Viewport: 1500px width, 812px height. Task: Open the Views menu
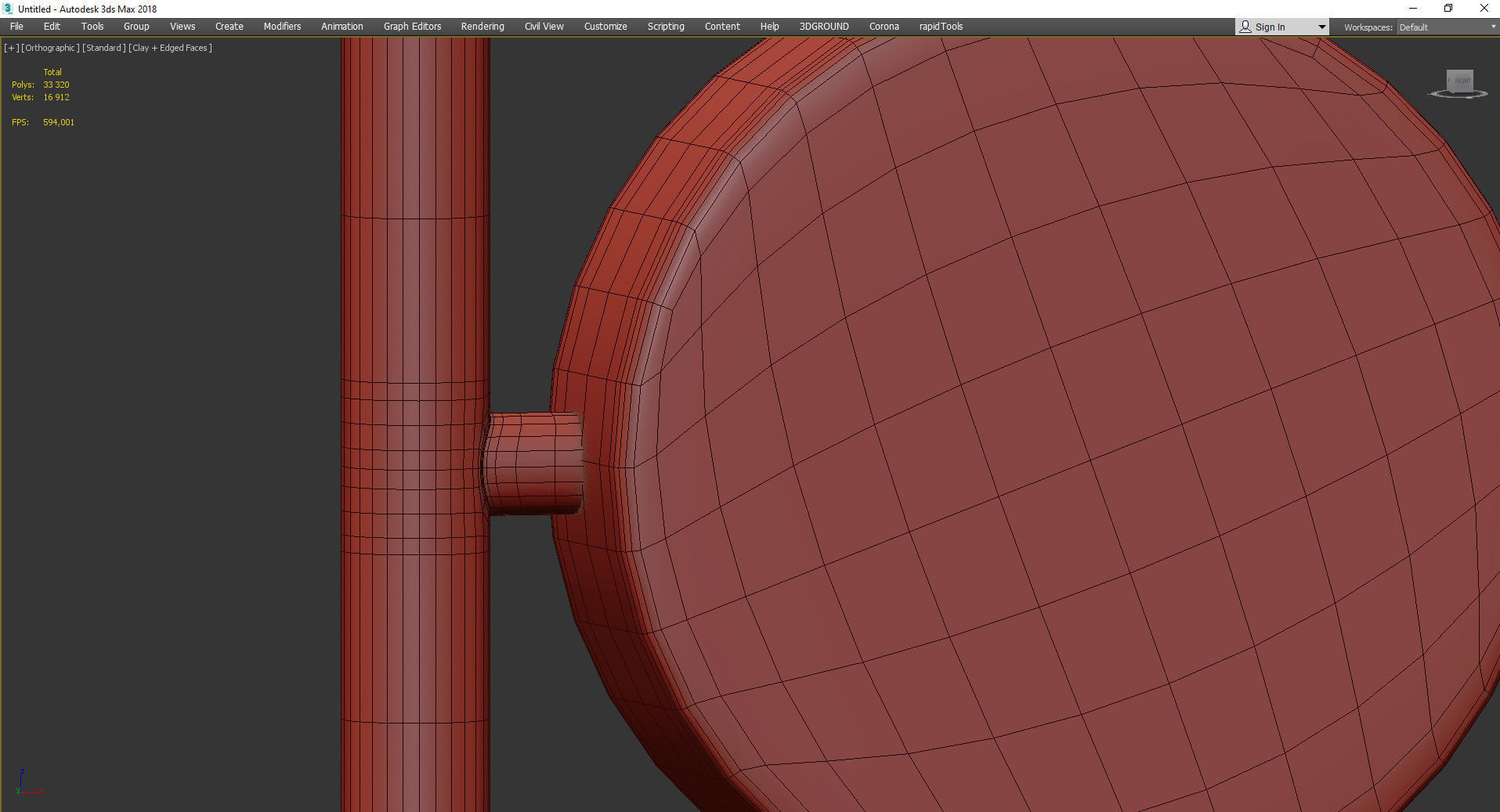point(183,27)
